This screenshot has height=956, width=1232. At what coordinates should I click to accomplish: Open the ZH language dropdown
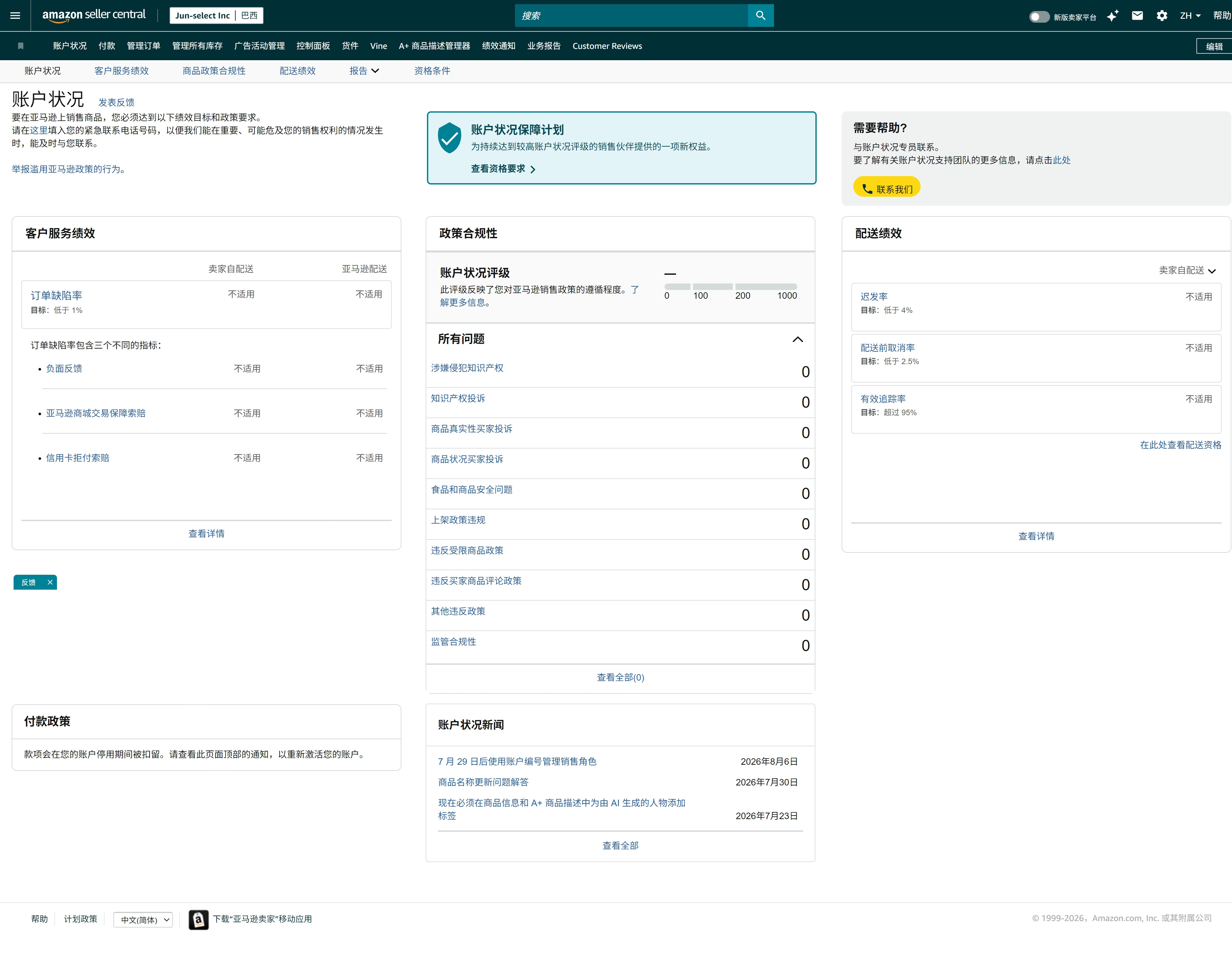point(1190,16)
